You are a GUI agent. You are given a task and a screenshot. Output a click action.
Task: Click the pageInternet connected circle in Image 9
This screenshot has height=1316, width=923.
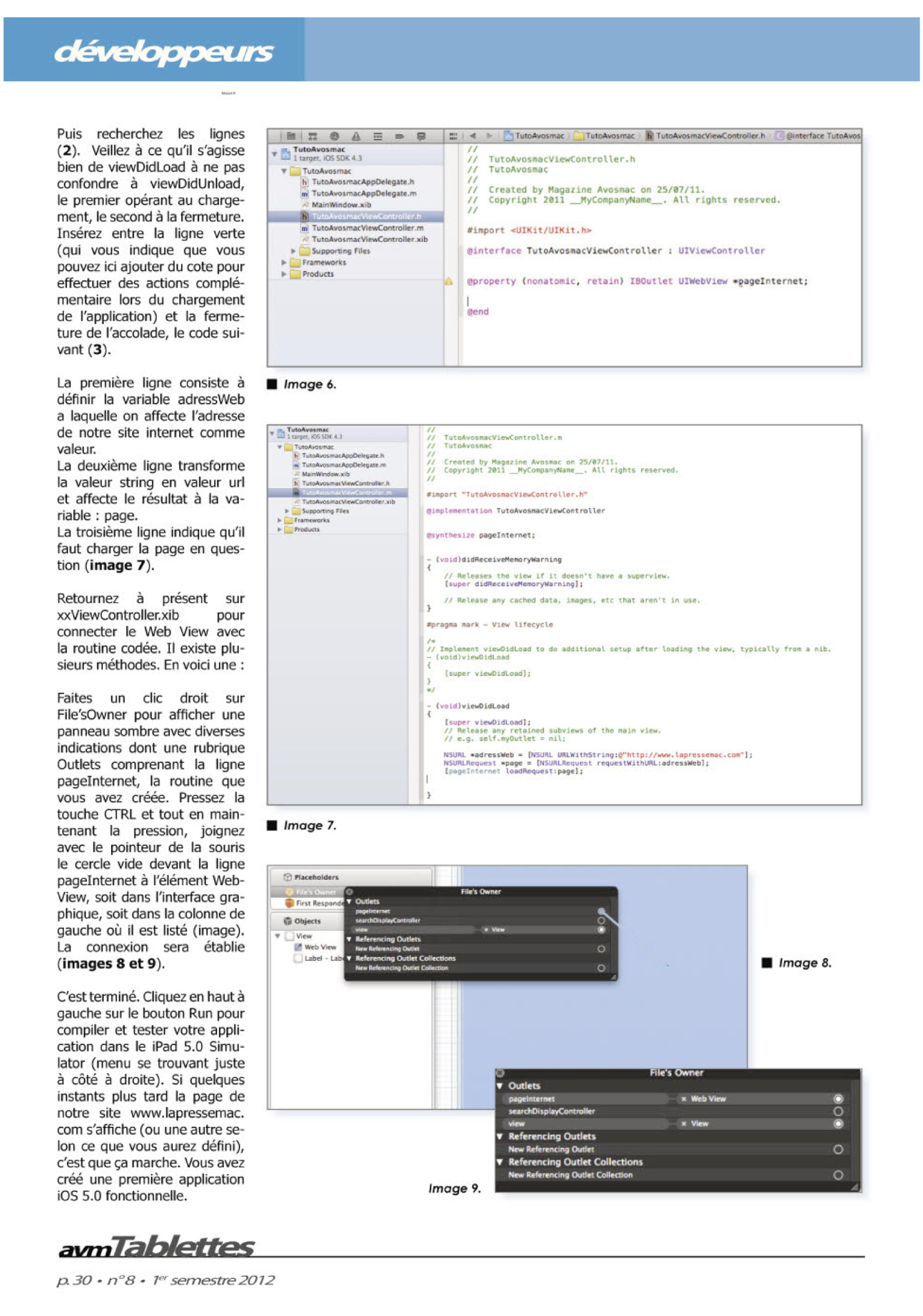tap(838, 1099)
